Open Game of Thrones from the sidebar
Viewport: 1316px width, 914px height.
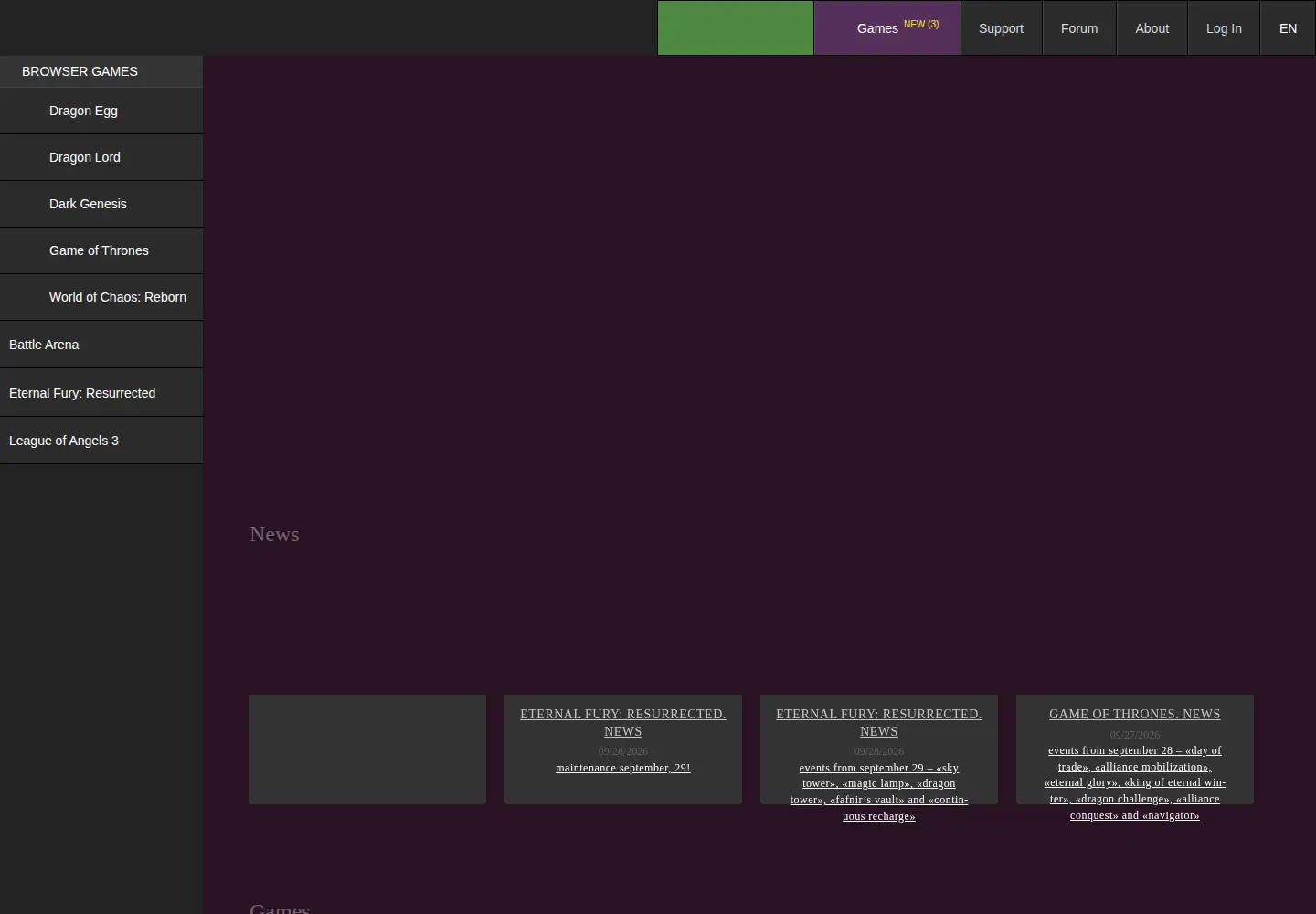coord(101,250)
